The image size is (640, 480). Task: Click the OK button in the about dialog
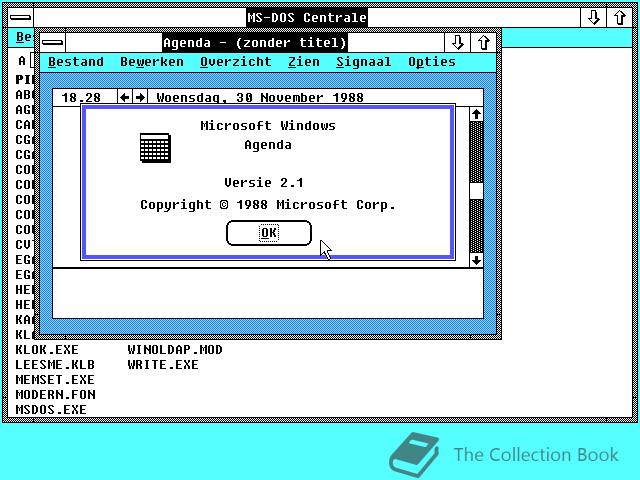tap(269, 233)
